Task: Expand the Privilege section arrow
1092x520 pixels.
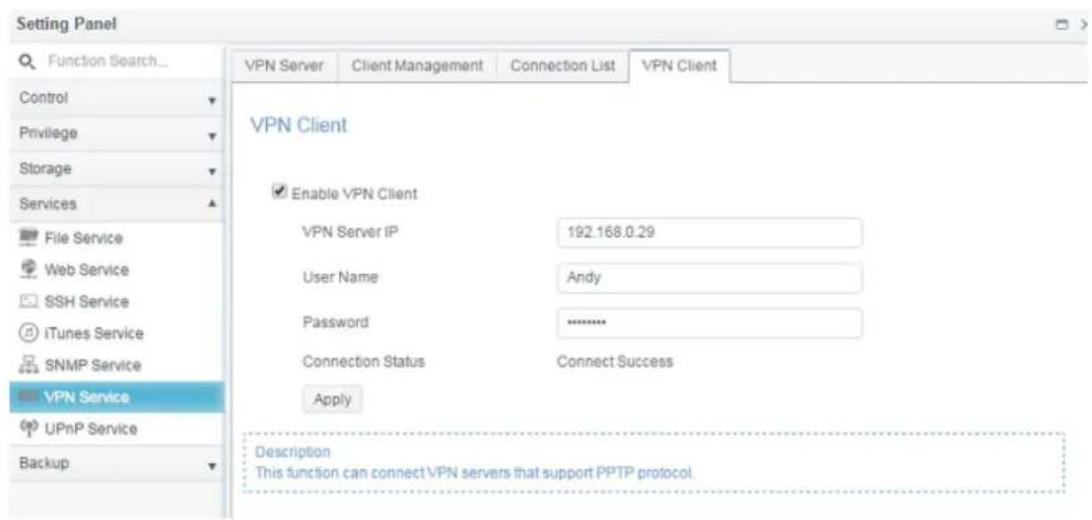Action: point(212,136)
